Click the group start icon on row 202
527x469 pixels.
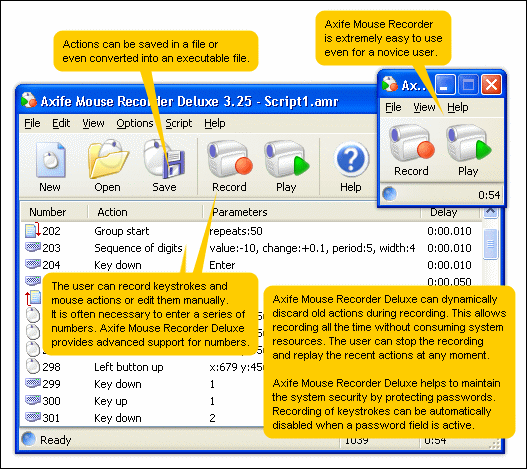pyautogui.click(x=33, y=230)
